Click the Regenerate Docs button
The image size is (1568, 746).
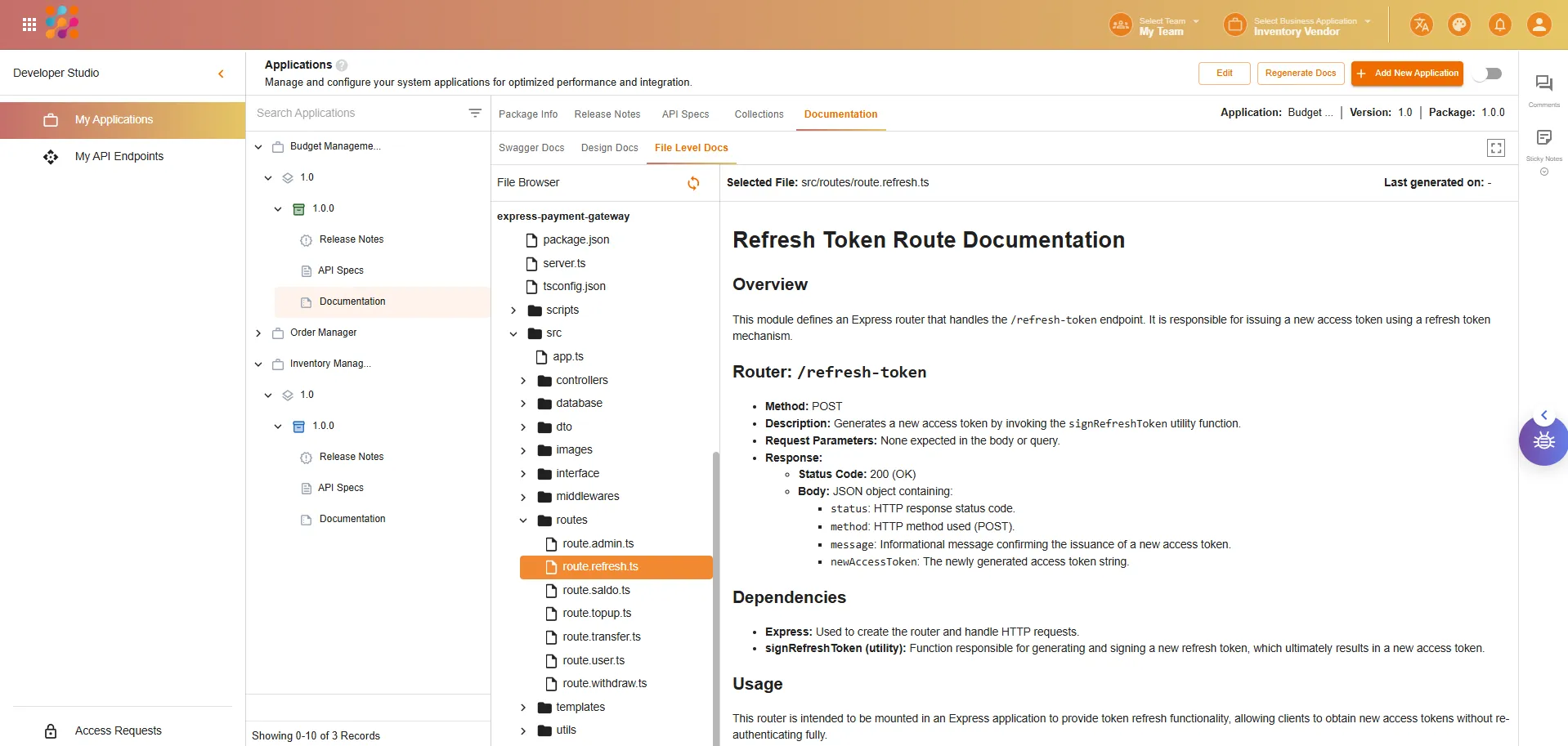pyautogui.click(x=1300, y=74)
